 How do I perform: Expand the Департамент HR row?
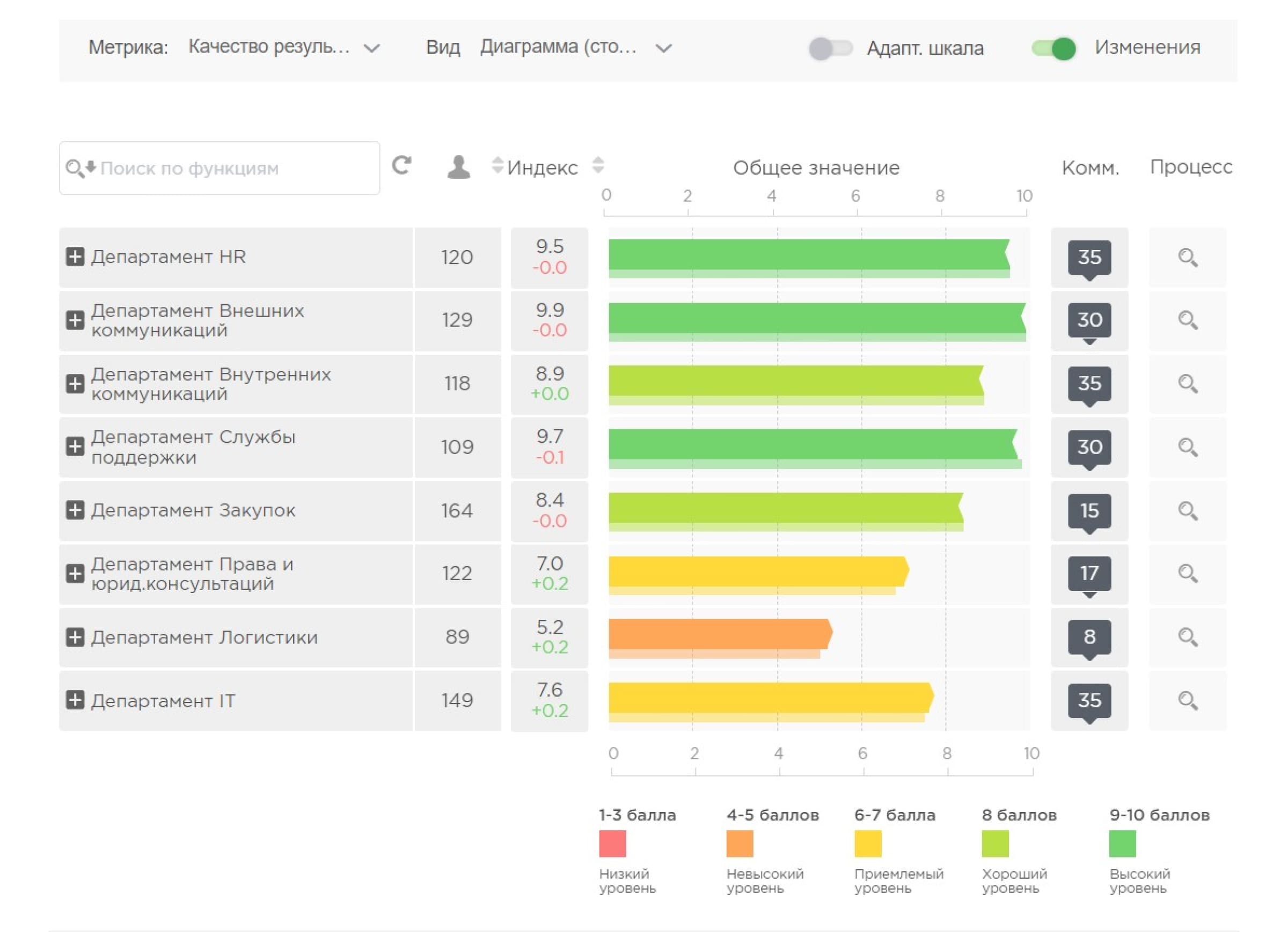coord(75,257)
